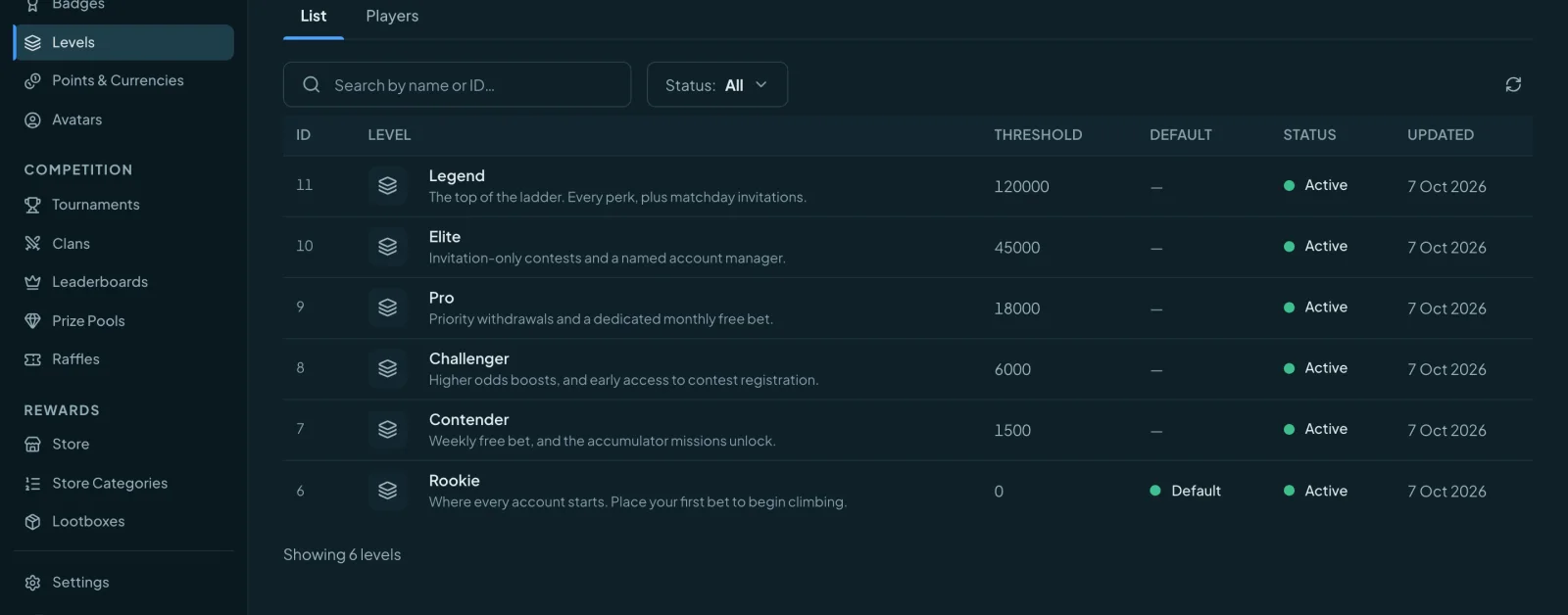Image resolution: width=1568 pixels, height=615 pixels.
Task: Click the Rookie level layers icon
Action: 388,491
